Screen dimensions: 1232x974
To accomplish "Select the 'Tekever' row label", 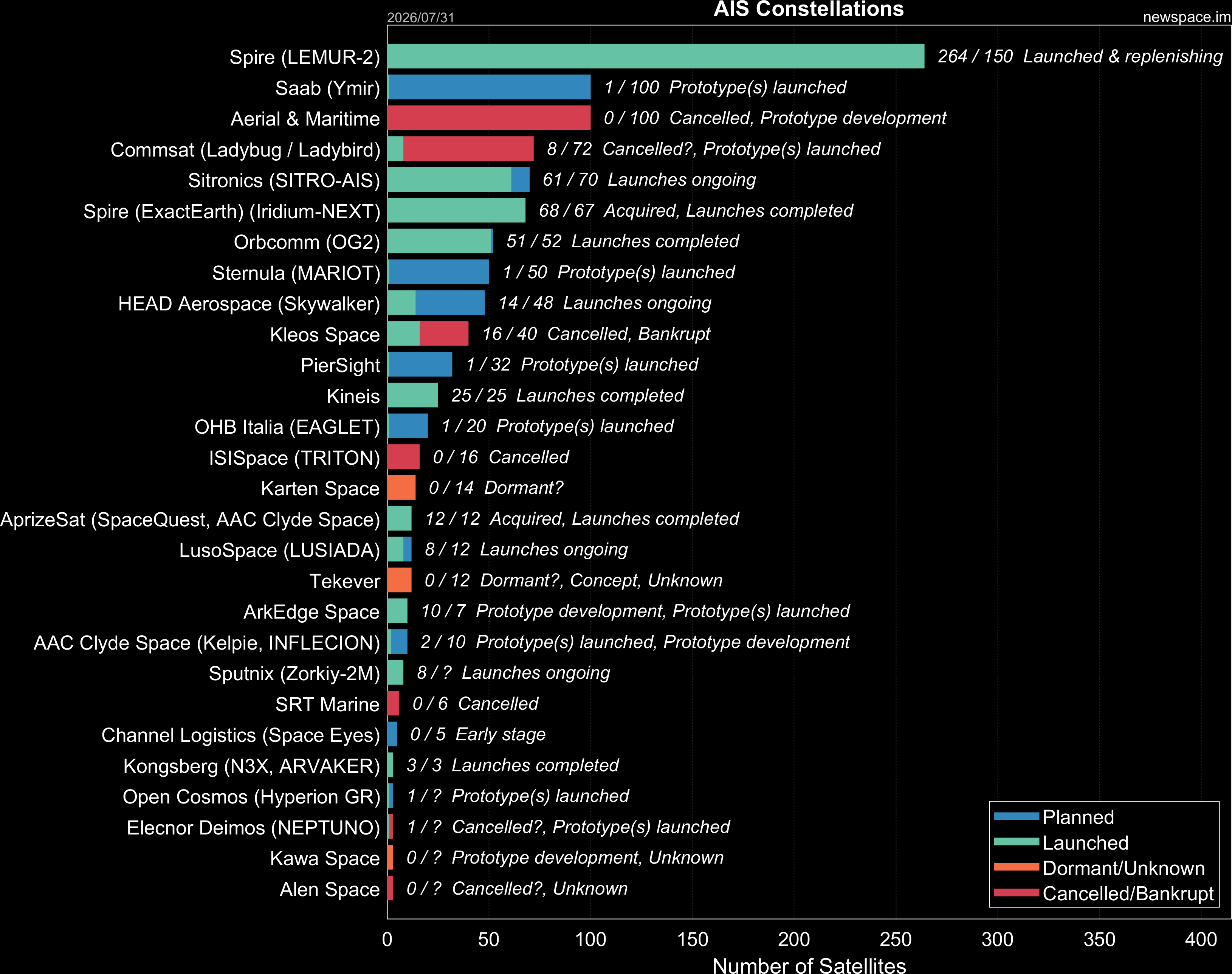I will (344, 580).
